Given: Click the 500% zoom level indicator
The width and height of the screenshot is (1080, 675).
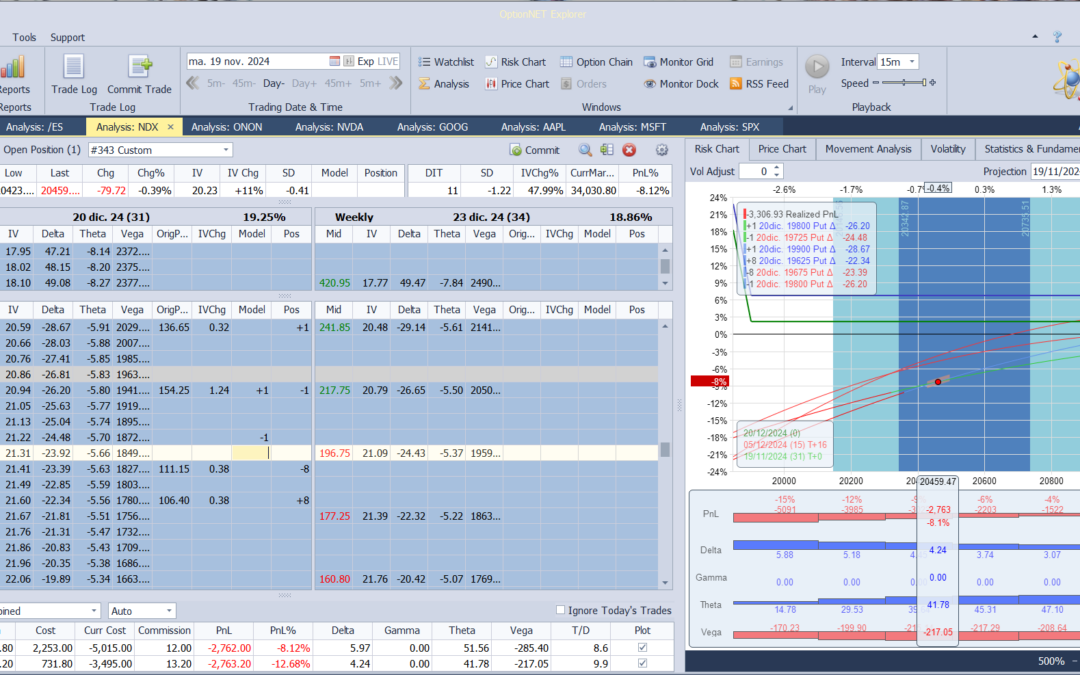Looking at the screenshot, I should (1052, 661).
